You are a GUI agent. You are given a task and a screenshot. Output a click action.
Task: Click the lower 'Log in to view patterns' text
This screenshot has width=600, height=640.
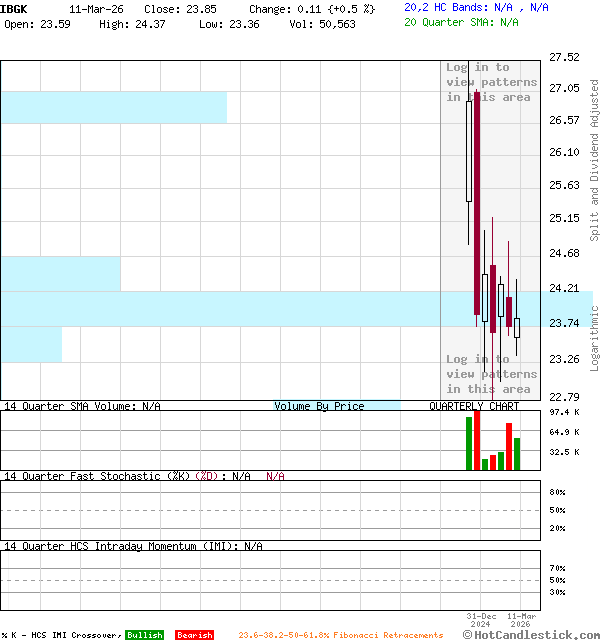point(491,374)
